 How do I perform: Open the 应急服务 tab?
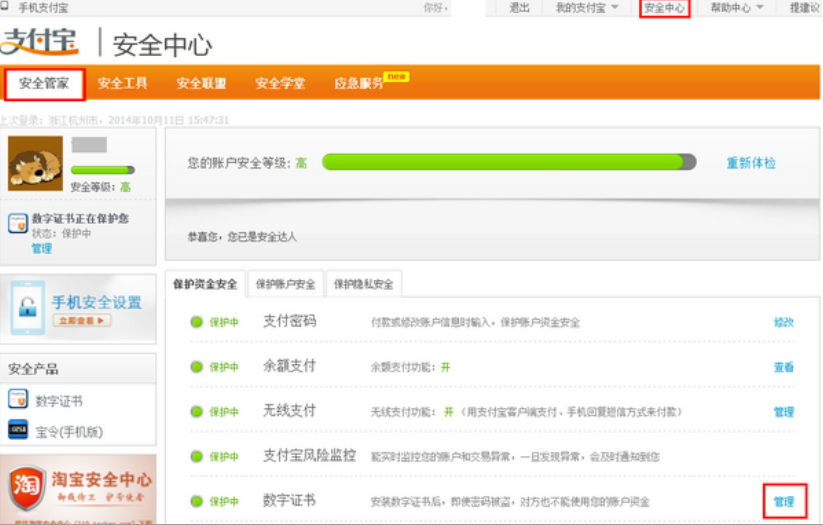pyautogui.click(x=358, y=83)
